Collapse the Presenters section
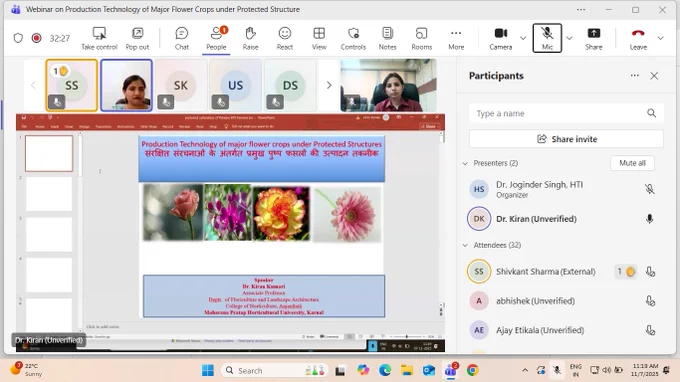This screenshot has width=680, height=382. pos(465,163)
